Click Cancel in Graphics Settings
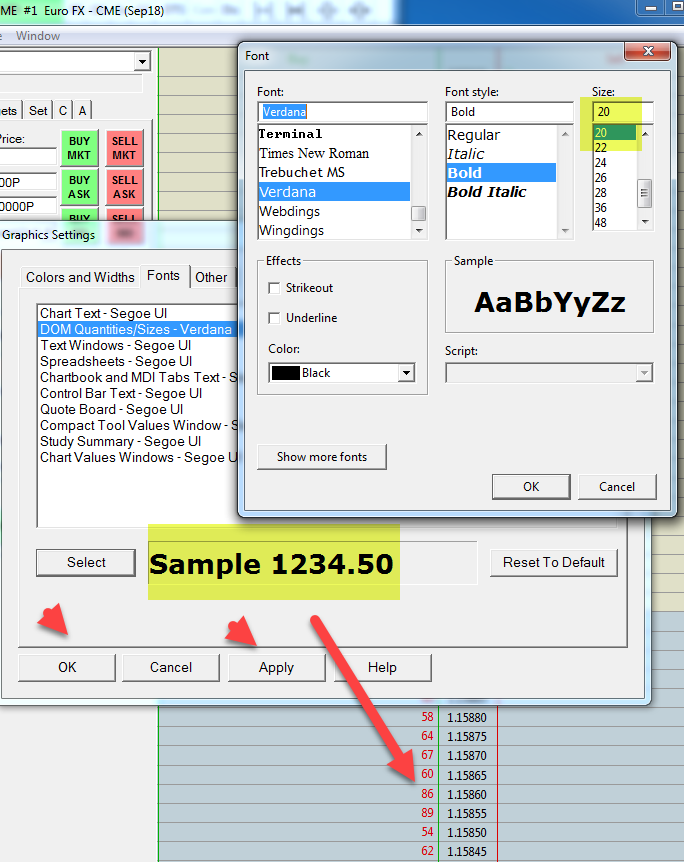684x862 pixels. coord(171,667)
